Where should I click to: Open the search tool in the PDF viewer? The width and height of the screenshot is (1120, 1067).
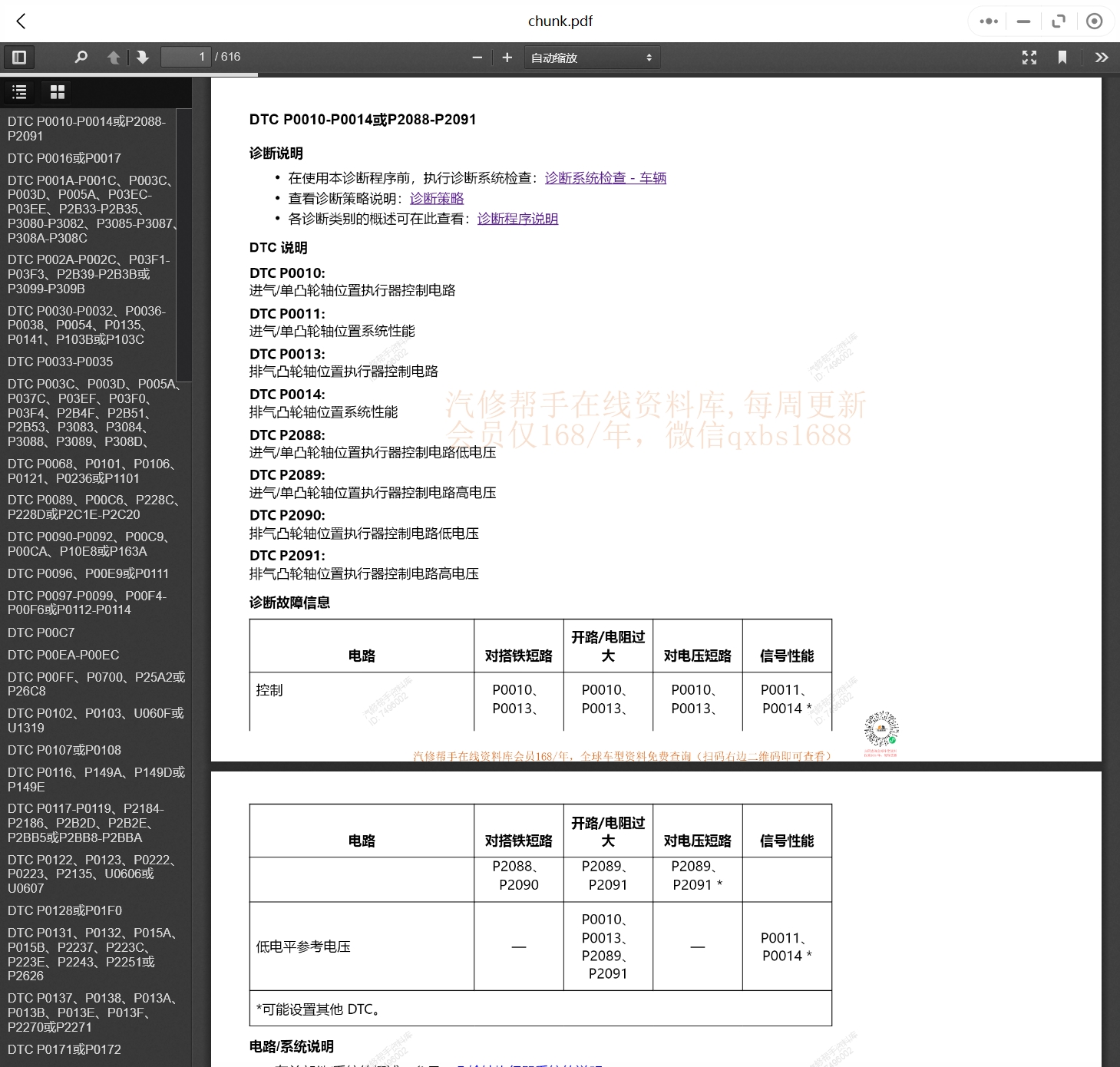81,57
